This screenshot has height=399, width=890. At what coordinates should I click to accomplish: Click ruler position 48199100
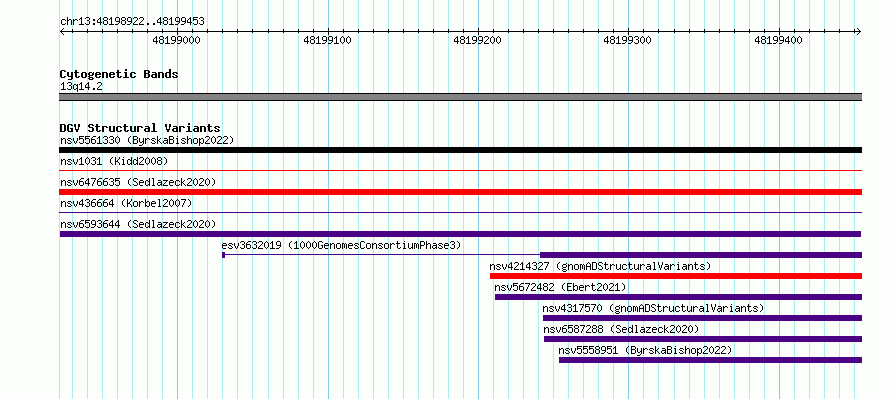328,40
